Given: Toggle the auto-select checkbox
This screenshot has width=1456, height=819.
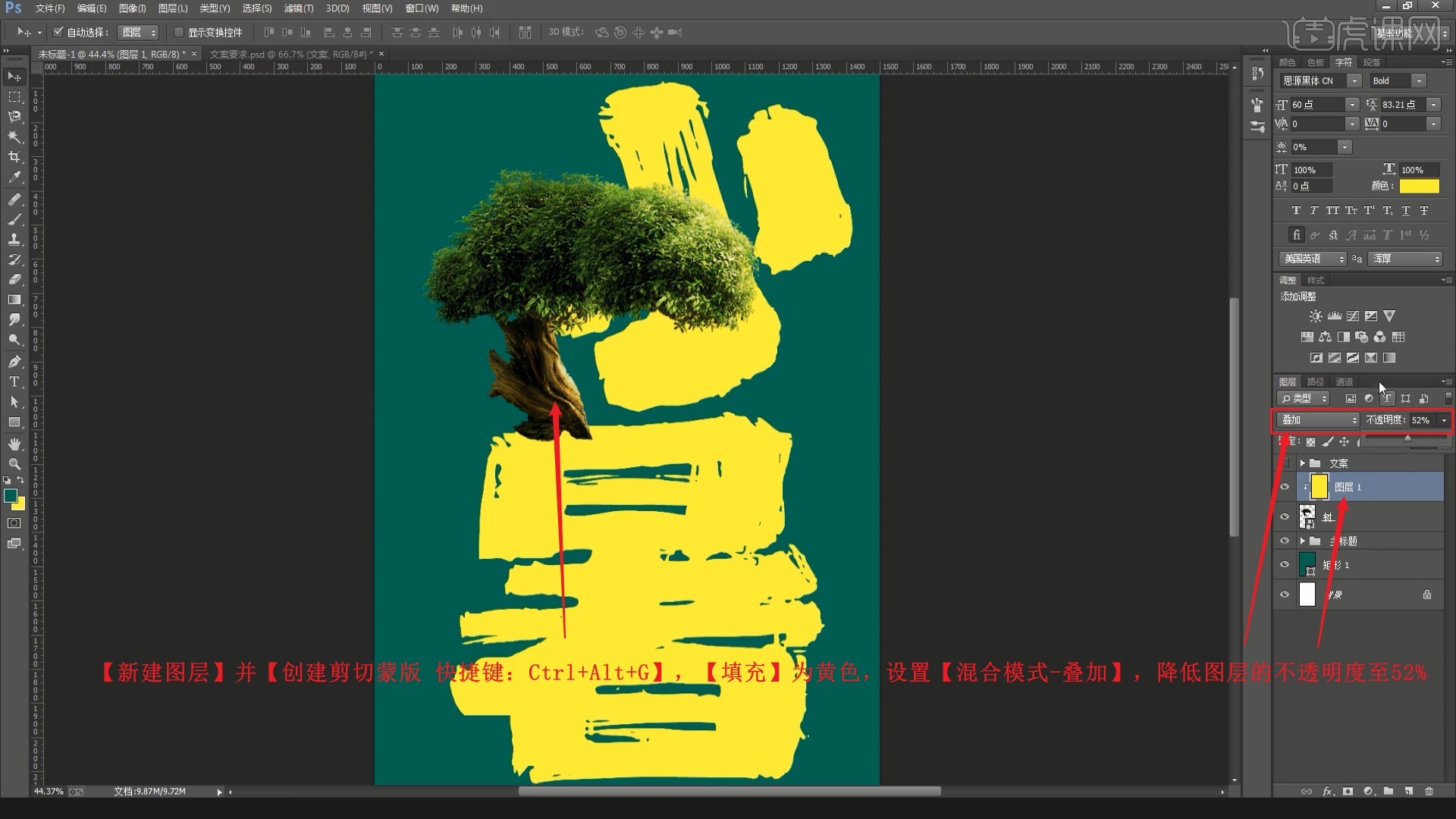Looking at the screenshot, I should coord(58,32).
